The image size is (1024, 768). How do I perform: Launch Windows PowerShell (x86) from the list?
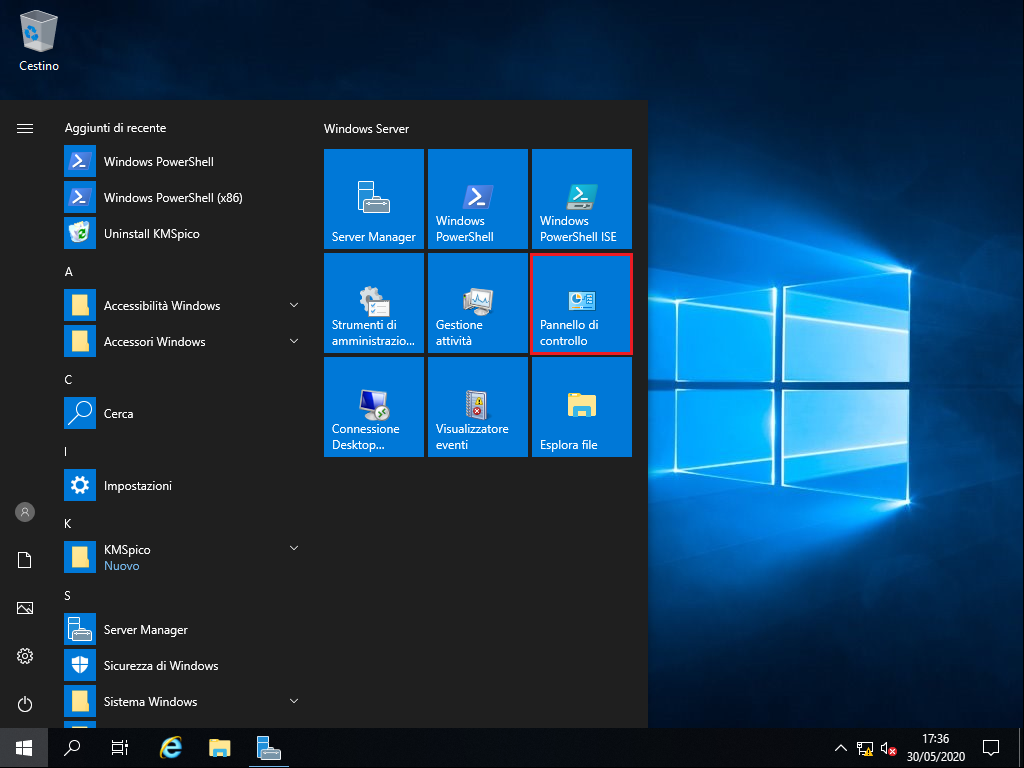183,197
